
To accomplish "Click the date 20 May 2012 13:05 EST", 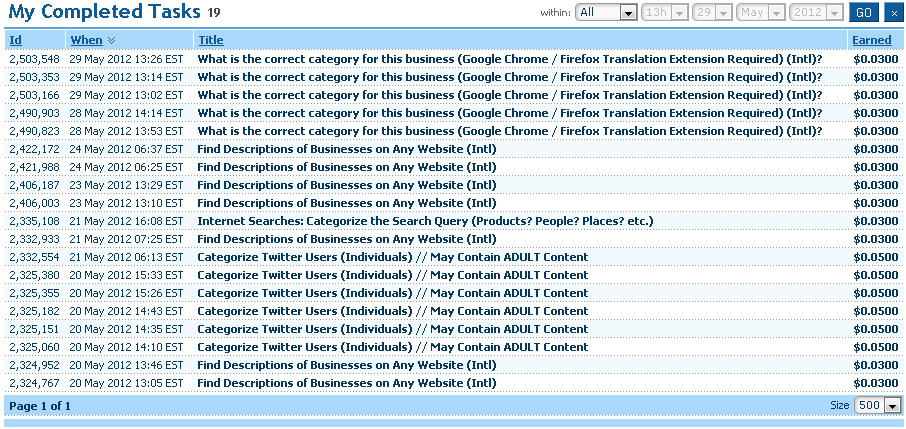I will tap(126, 383).
